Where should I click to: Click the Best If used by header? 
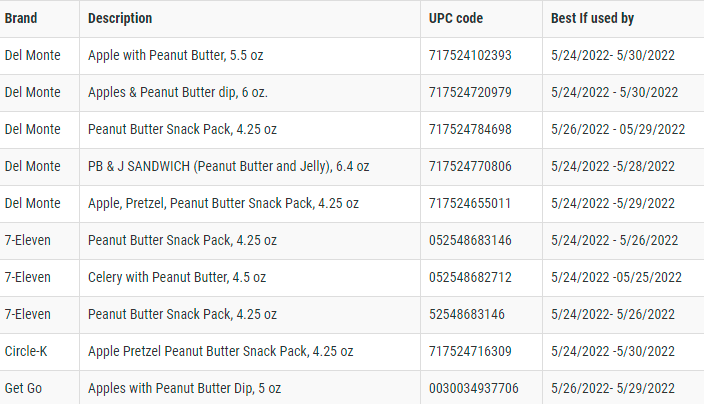coord(592,19)
